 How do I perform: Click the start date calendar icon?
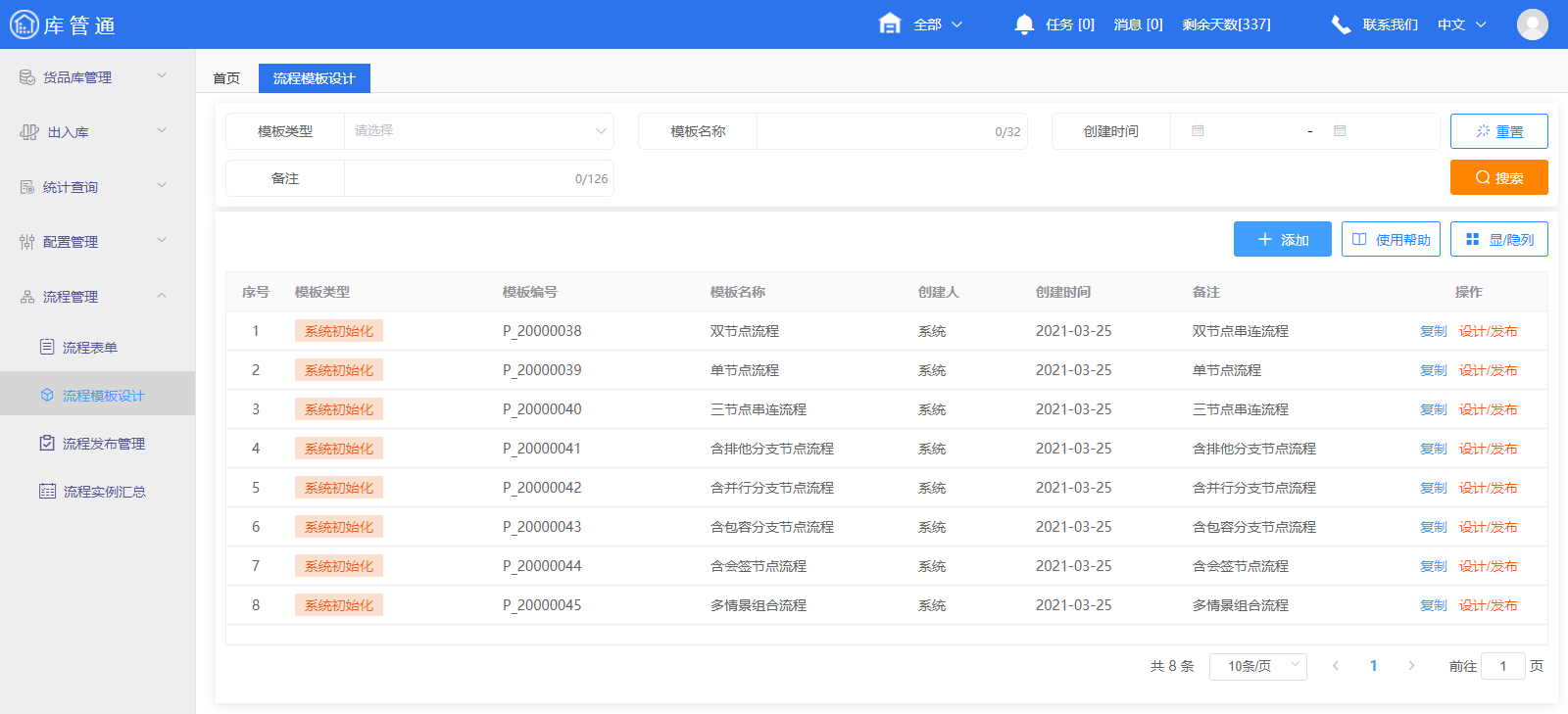point(1198,131)
